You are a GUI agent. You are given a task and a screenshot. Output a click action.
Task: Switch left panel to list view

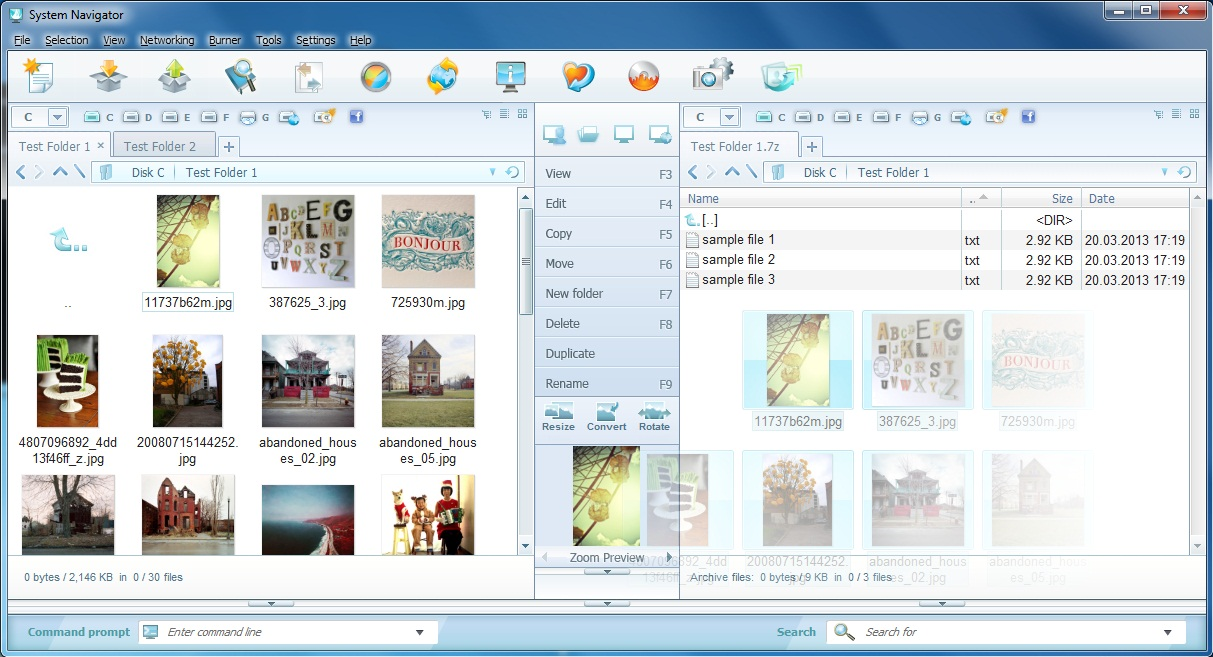coord(505,115)
